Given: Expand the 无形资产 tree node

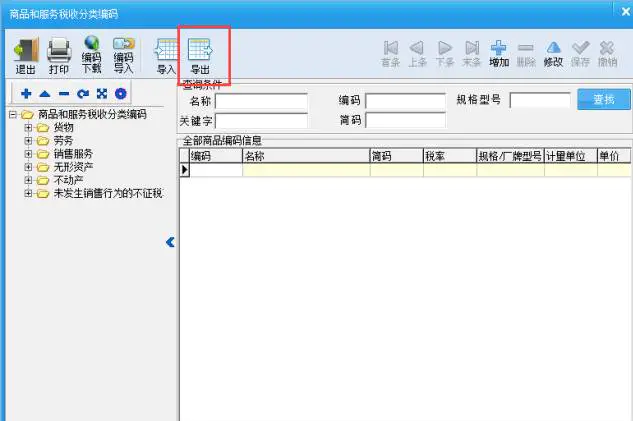Looking at the screenshot, I should (29, 167).
